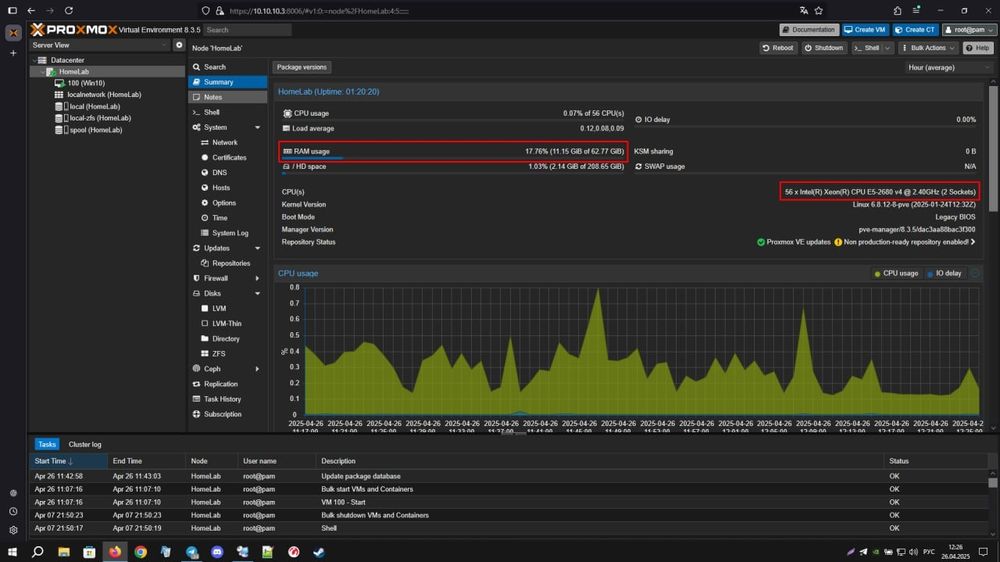The image size is (1000, 562).
Task: Open the Certificates section
Action: tap(229, 158)
